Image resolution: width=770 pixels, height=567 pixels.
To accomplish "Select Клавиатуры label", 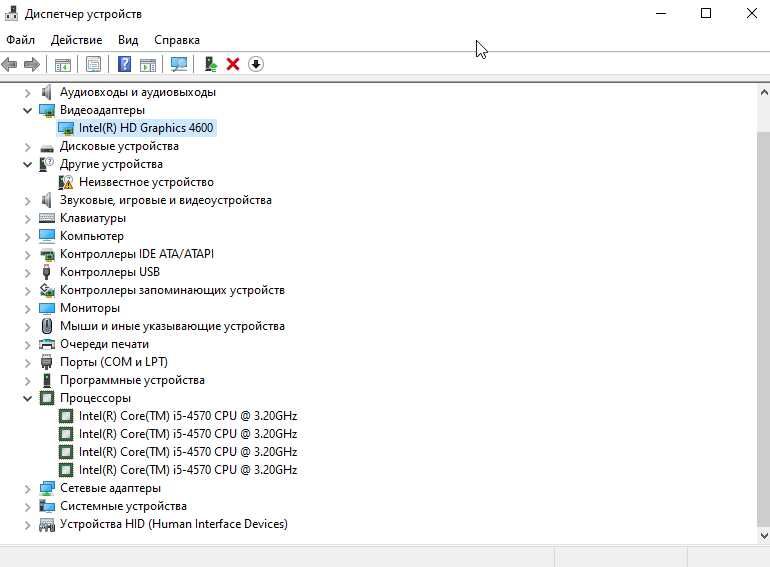I will pos(93,218).
